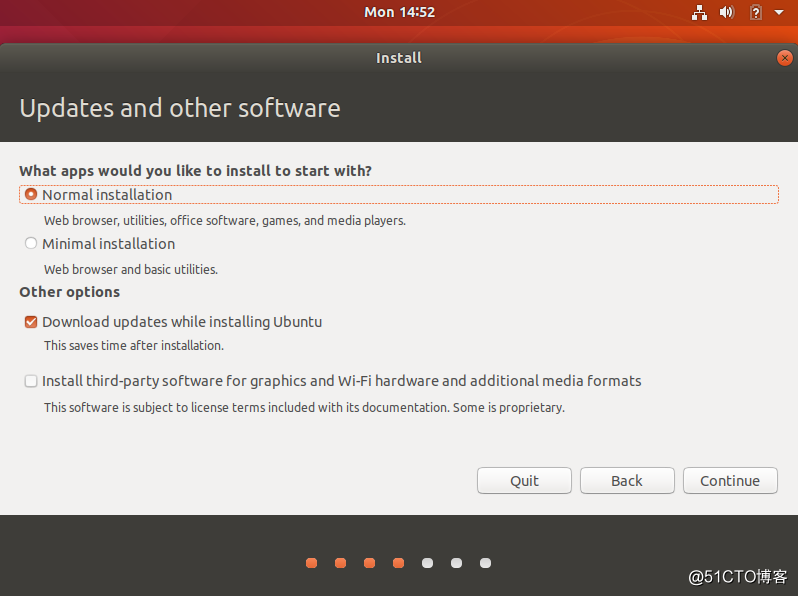Close the Install window
Screen dimensions: 798x596
pos(784,58)
